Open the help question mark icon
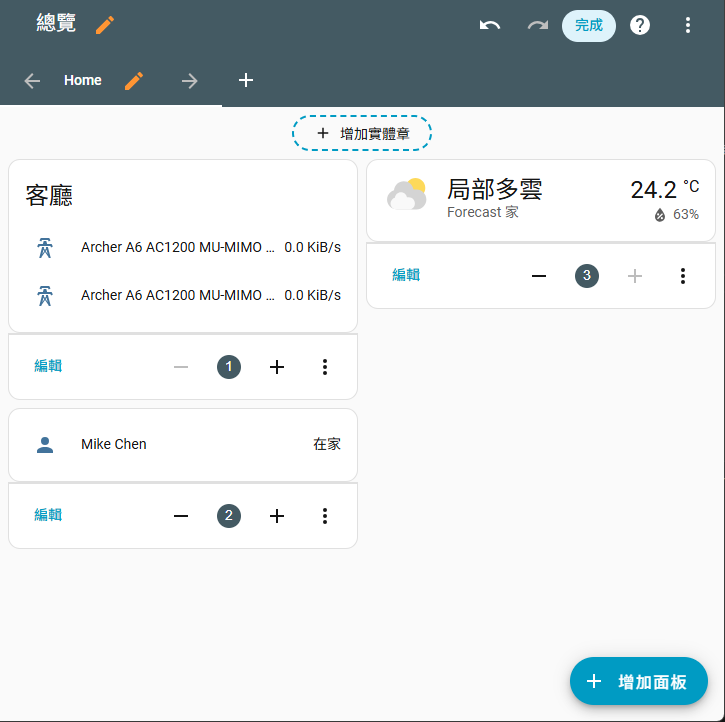 (x=640, y=25)
